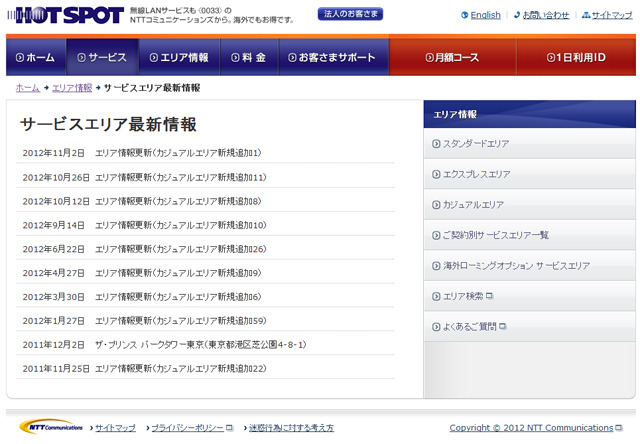640x444 pixels.
Task: Open 海外ローミングオプション サービスエリア link
Action: 516,266
